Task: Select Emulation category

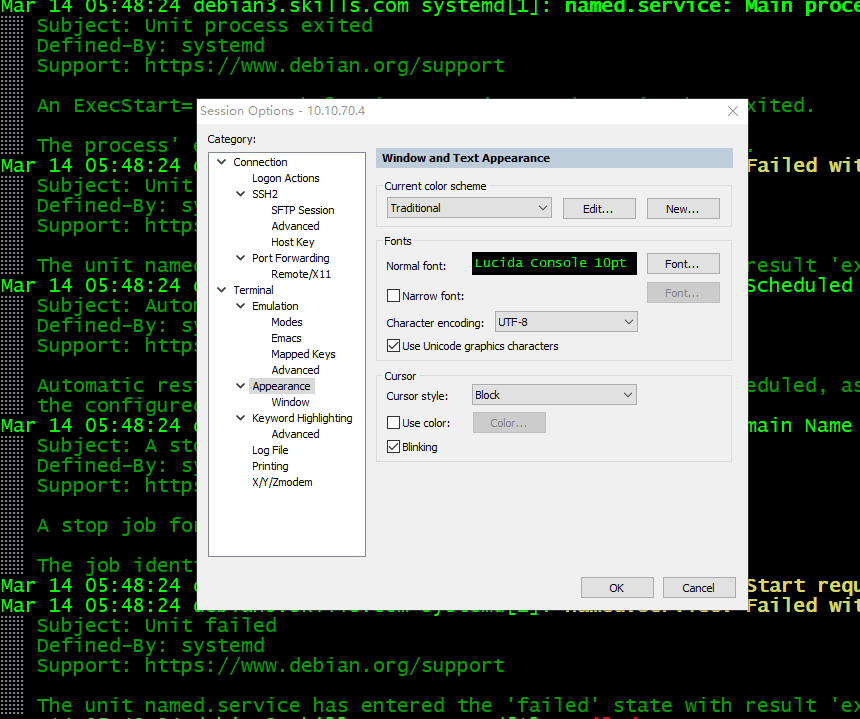Action: [275, 305]
